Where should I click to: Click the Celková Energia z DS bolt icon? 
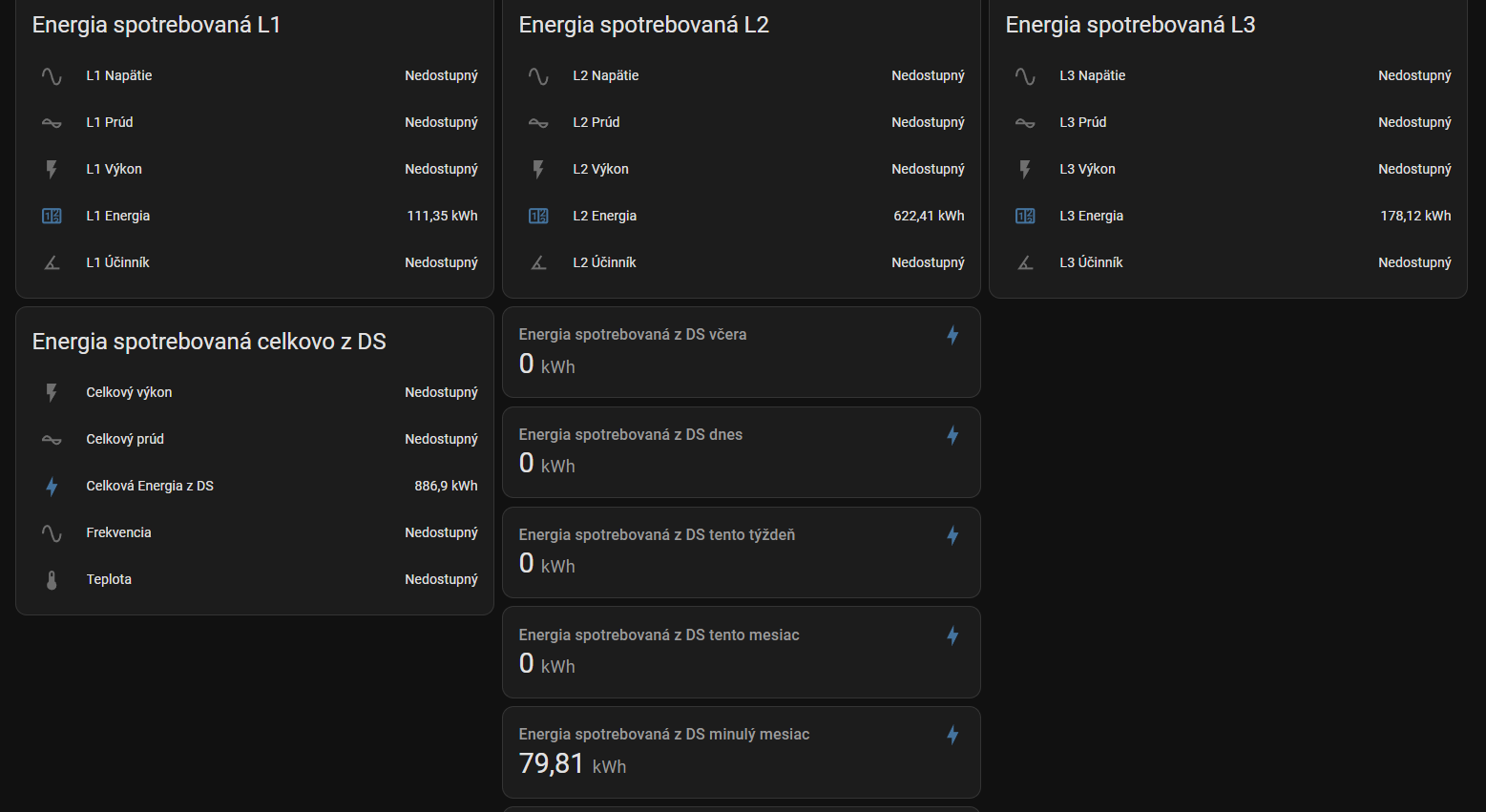(52, 487)
